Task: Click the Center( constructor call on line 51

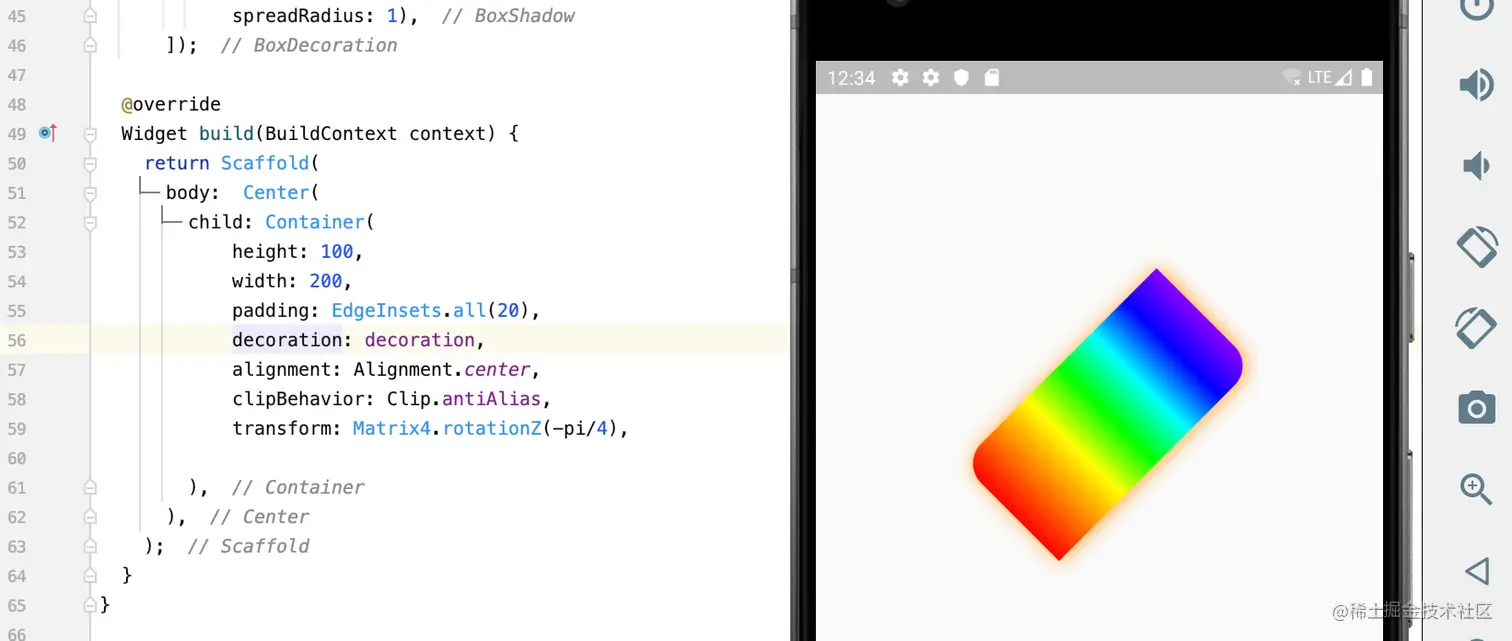Action: [281, 192]
